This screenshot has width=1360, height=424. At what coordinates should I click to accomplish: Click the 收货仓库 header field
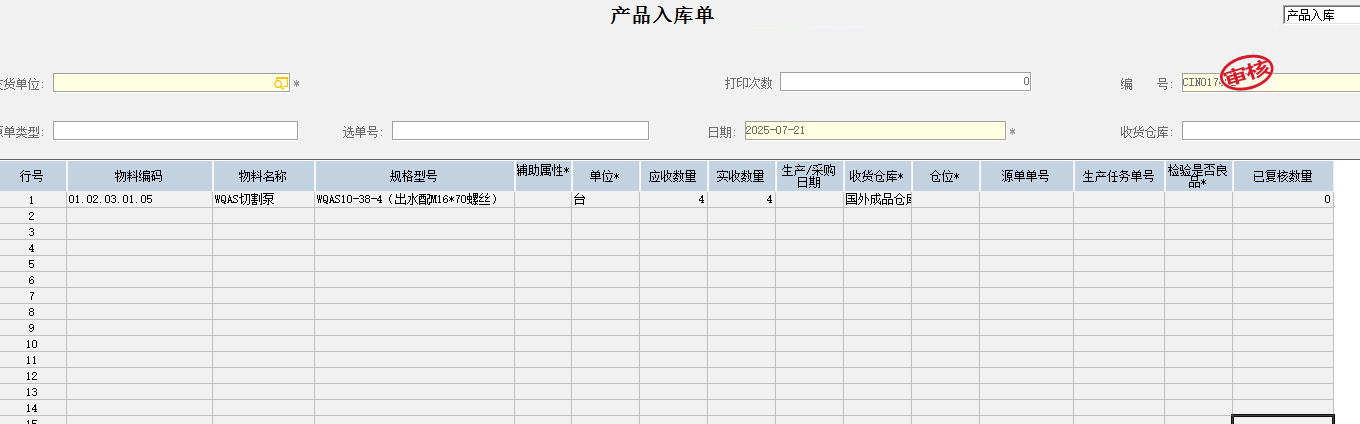pos(1270,131)
